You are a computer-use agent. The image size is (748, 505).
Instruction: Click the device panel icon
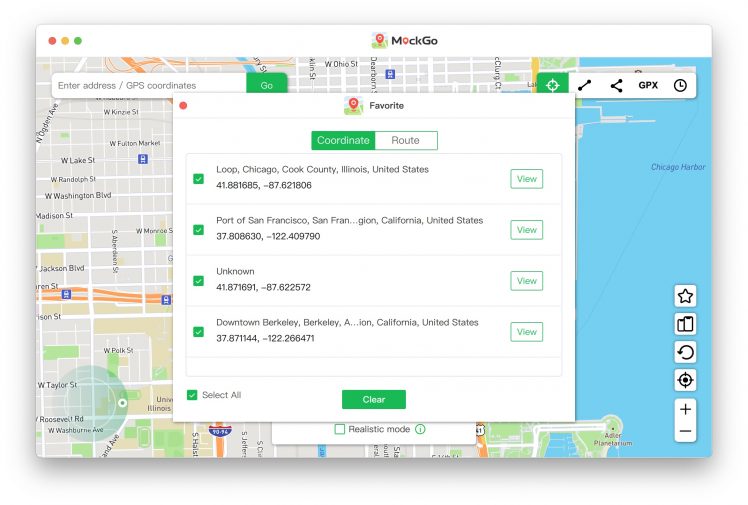click(685, 324)
